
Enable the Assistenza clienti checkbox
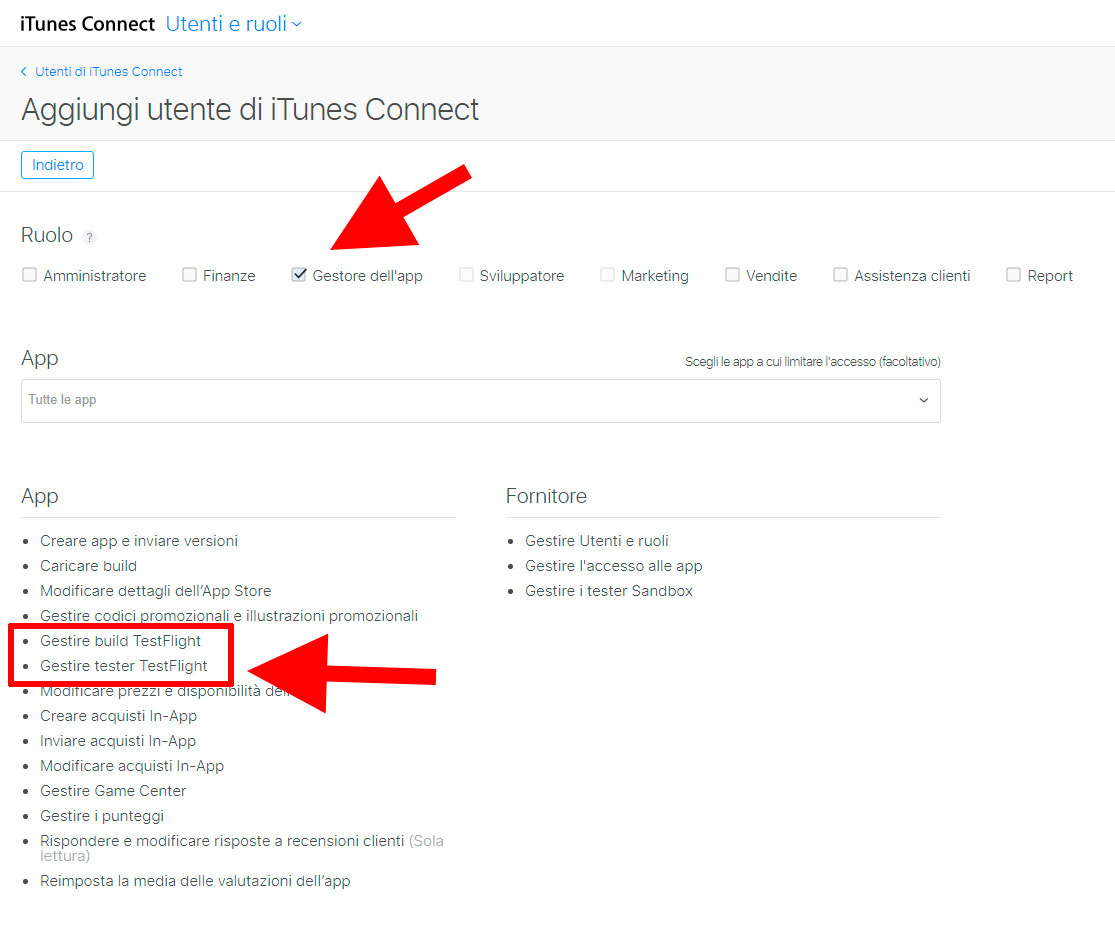pyautogui.click(x=840, y=274)
